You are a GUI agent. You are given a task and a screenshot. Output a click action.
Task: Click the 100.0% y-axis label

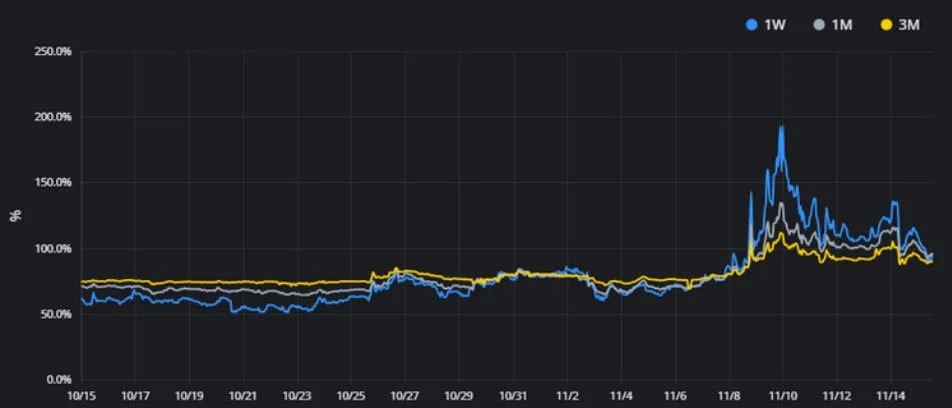pos(55,249)
